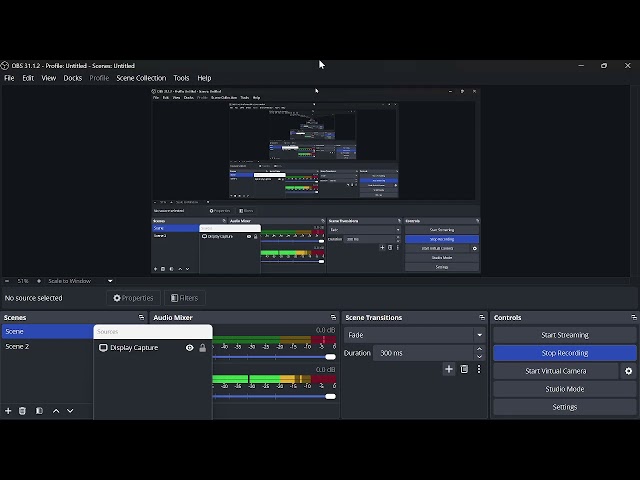Image resolution: width=640 pixels, height=480 pixels.
Task: Open scene filters icon in Scenes toolbar
Action: (x=39, y=411)
